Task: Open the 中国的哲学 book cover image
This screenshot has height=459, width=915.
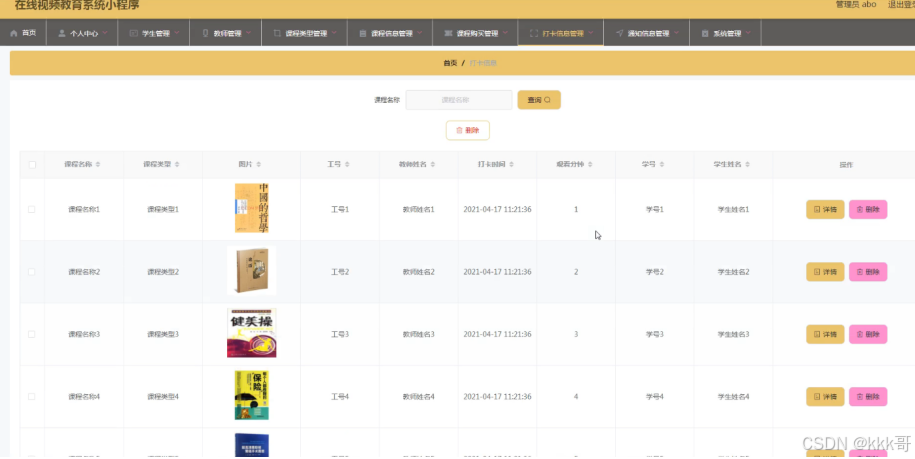Action: [252, 208]
